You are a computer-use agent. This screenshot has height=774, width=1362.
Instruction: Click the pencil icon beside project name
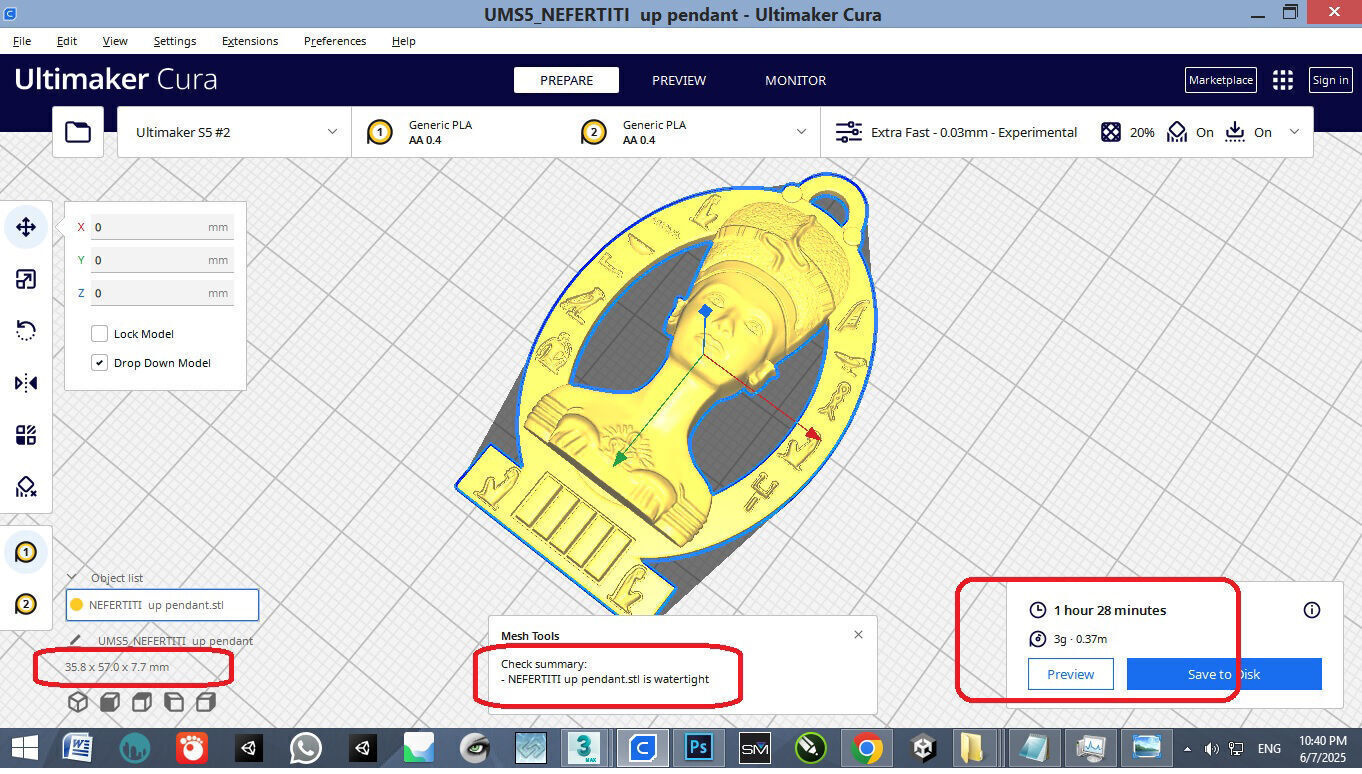point(75,641)
